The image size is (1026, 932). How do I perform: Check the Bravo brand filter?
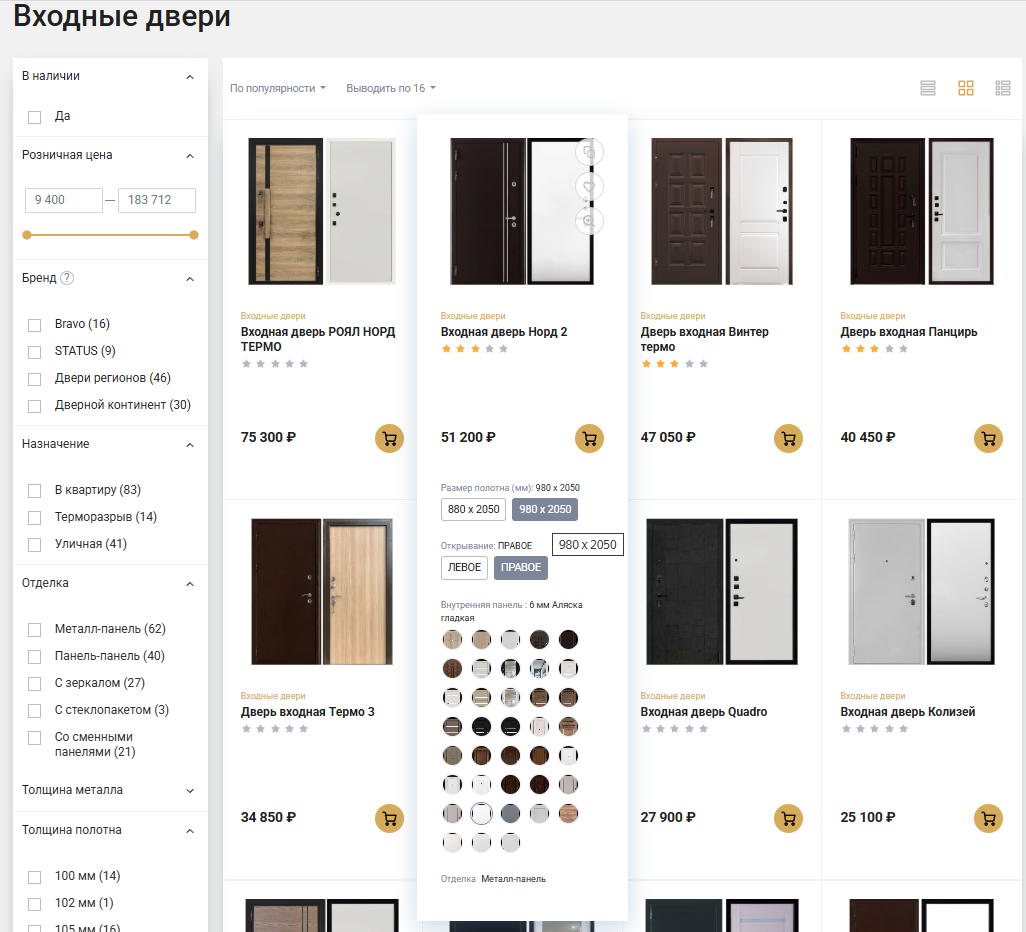coord(35,325)
